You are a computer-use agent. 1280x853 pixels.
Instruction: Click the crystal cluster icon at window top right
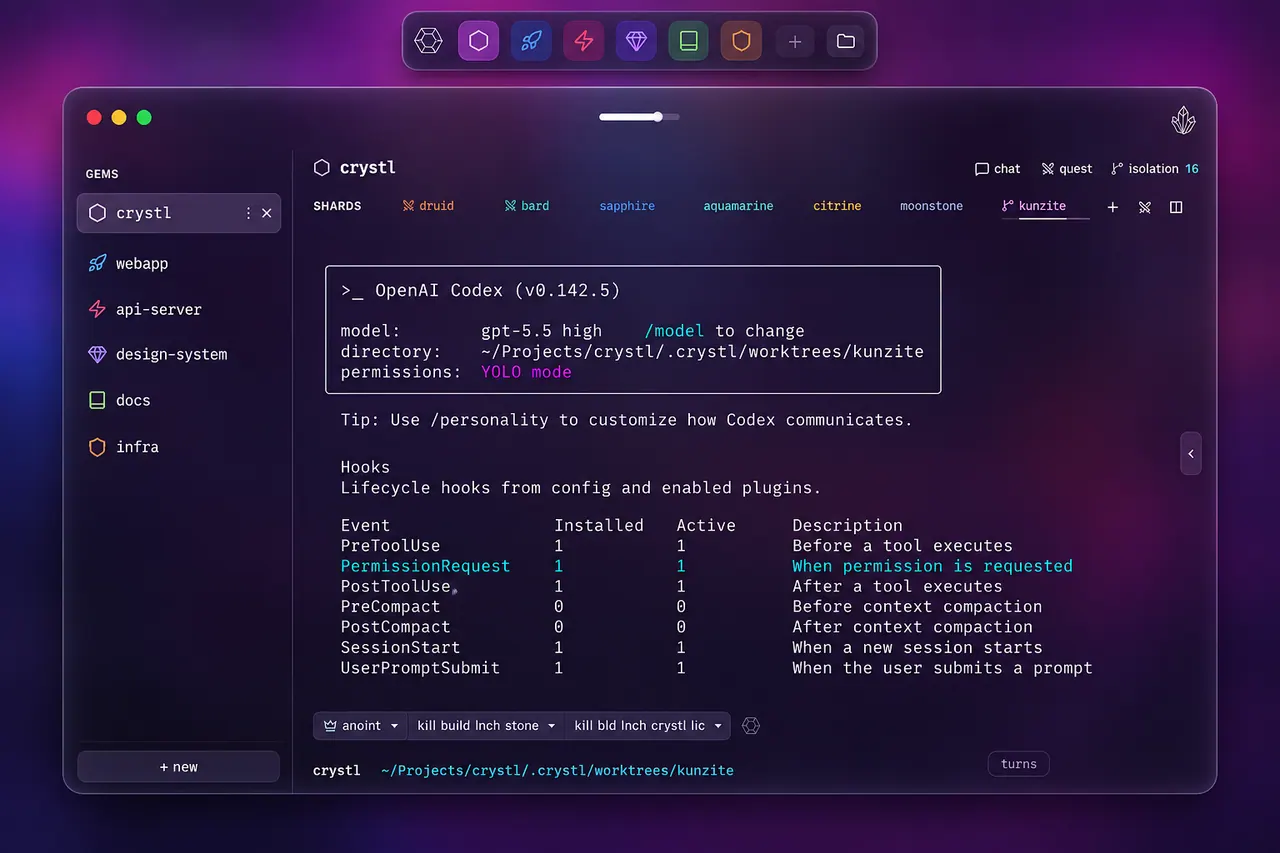[1183, 120]
